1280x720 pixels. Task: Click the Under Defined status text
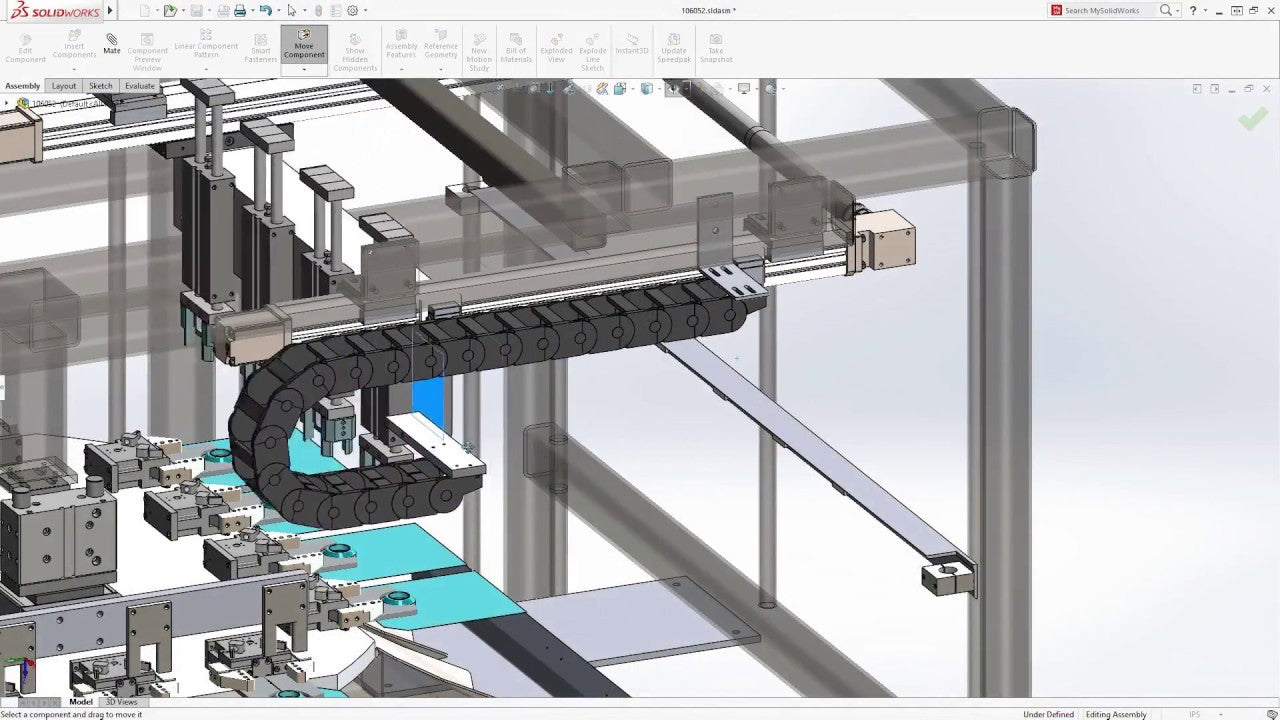point(1048,715)
